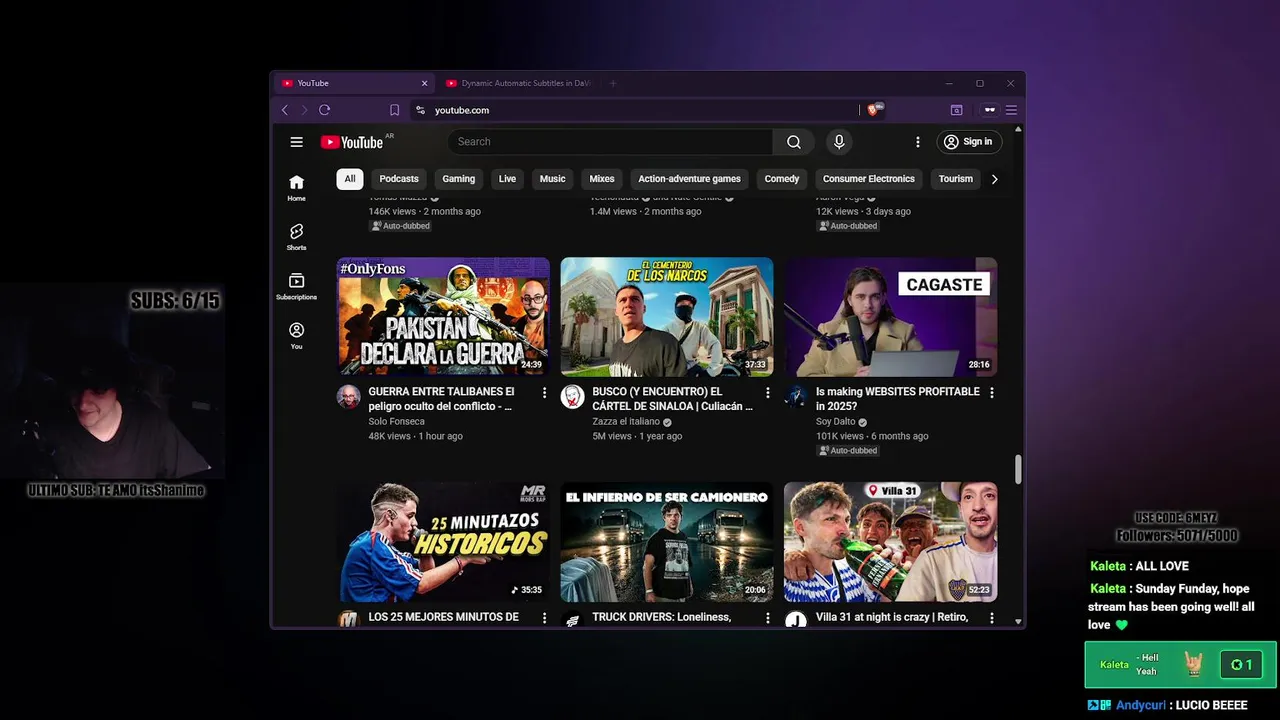
Task: Open BUSCO (Y ENCUENTRO) EL CÁRTEL title
Action: (x=672, y=399)
